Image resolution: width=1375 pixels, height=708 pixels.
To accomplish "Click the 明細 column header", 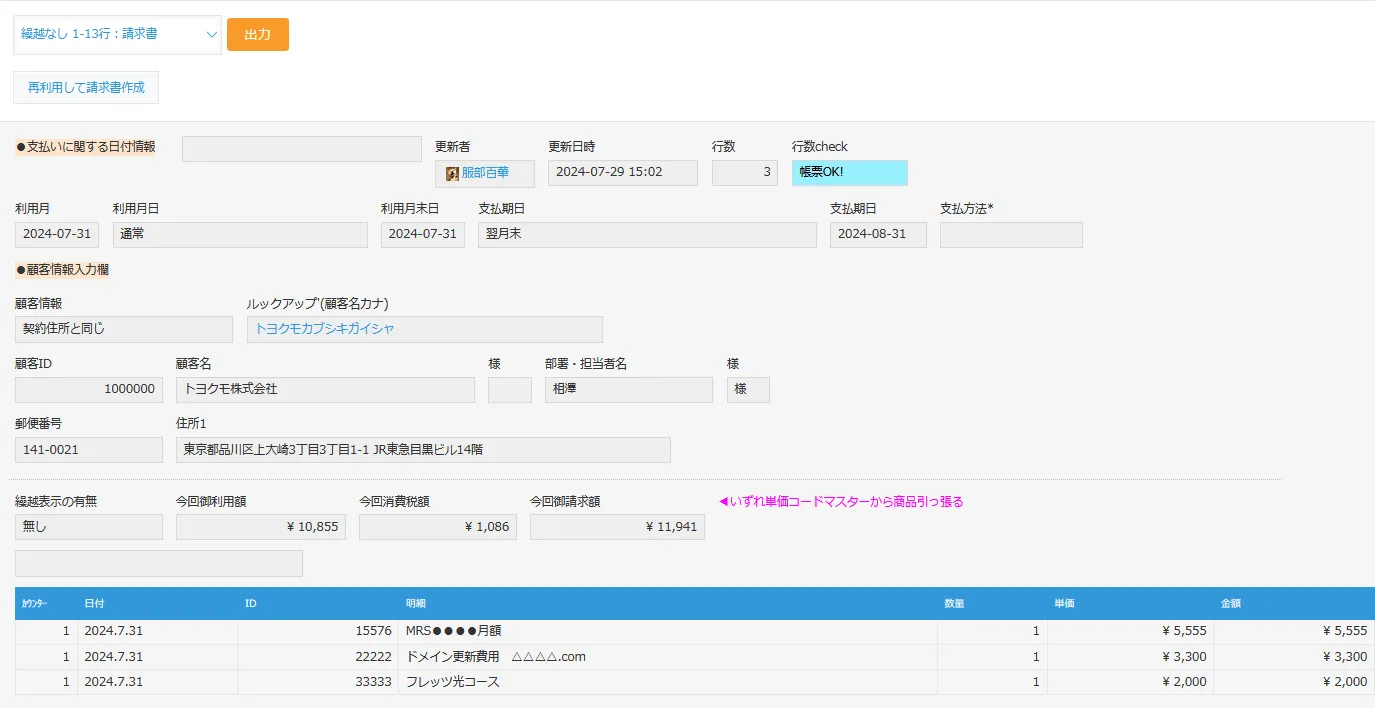I will click(x=416, y=604).
